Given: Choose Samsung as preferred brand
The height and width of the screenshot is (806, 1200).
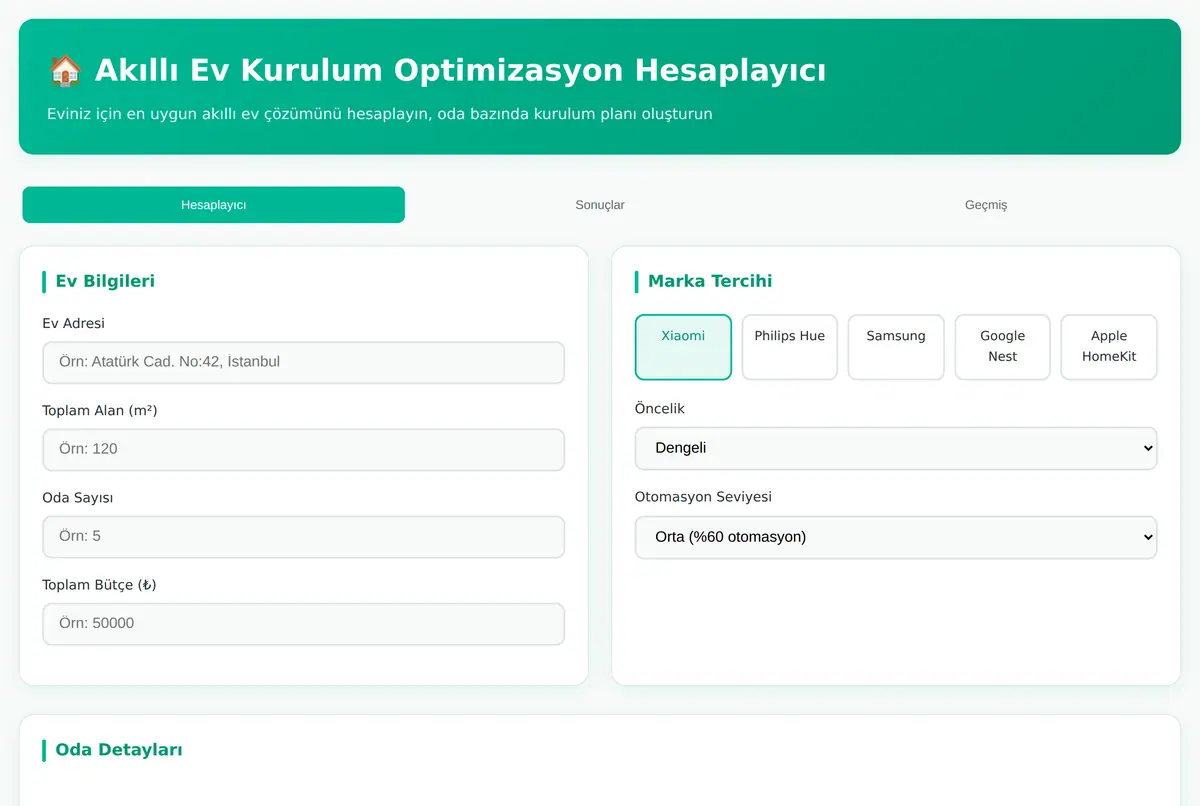Looking at the screenshot, I should point(896,347).
